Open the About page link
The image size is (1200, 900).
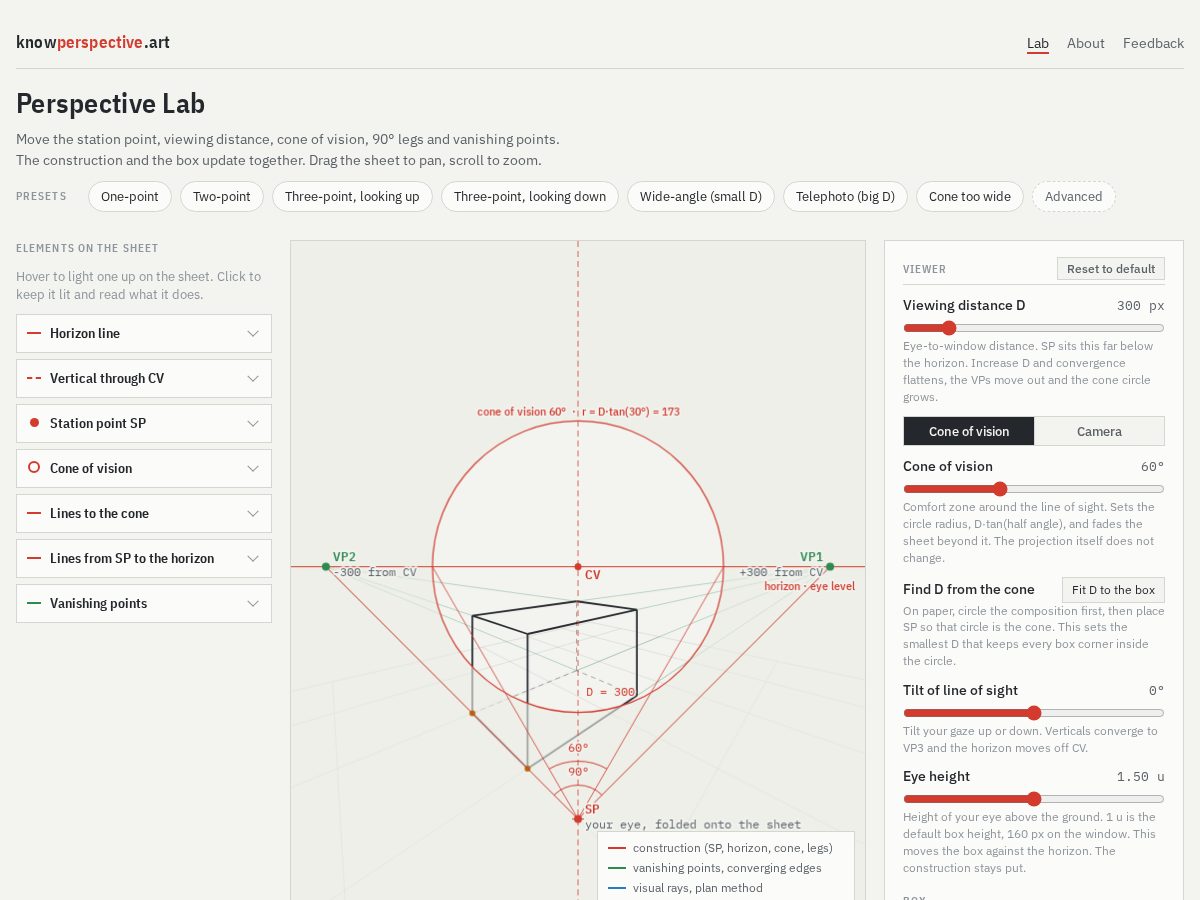(x=1085, y=43)
